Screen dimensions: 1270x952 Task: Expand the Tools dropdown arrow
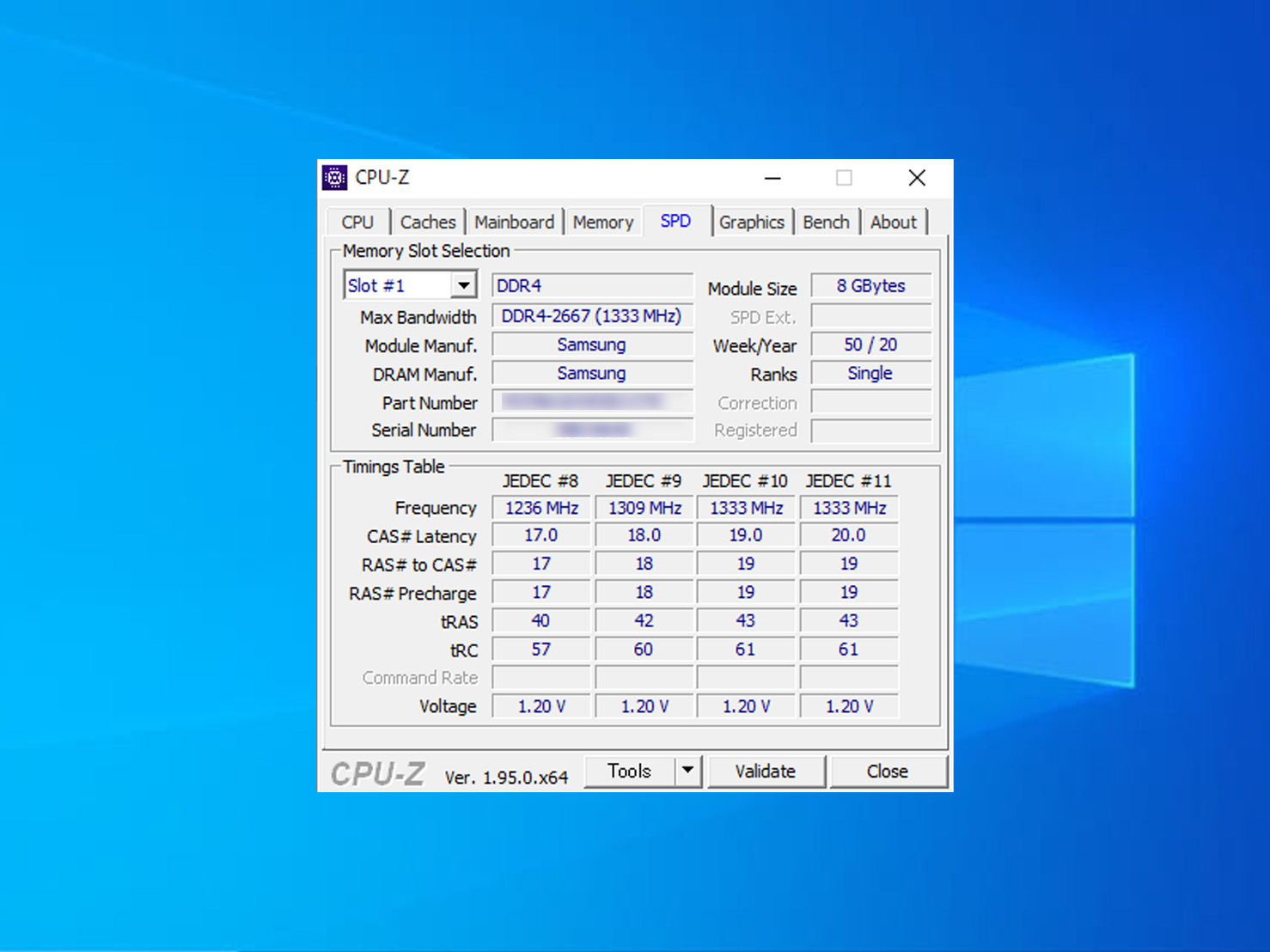pos(687,771)
